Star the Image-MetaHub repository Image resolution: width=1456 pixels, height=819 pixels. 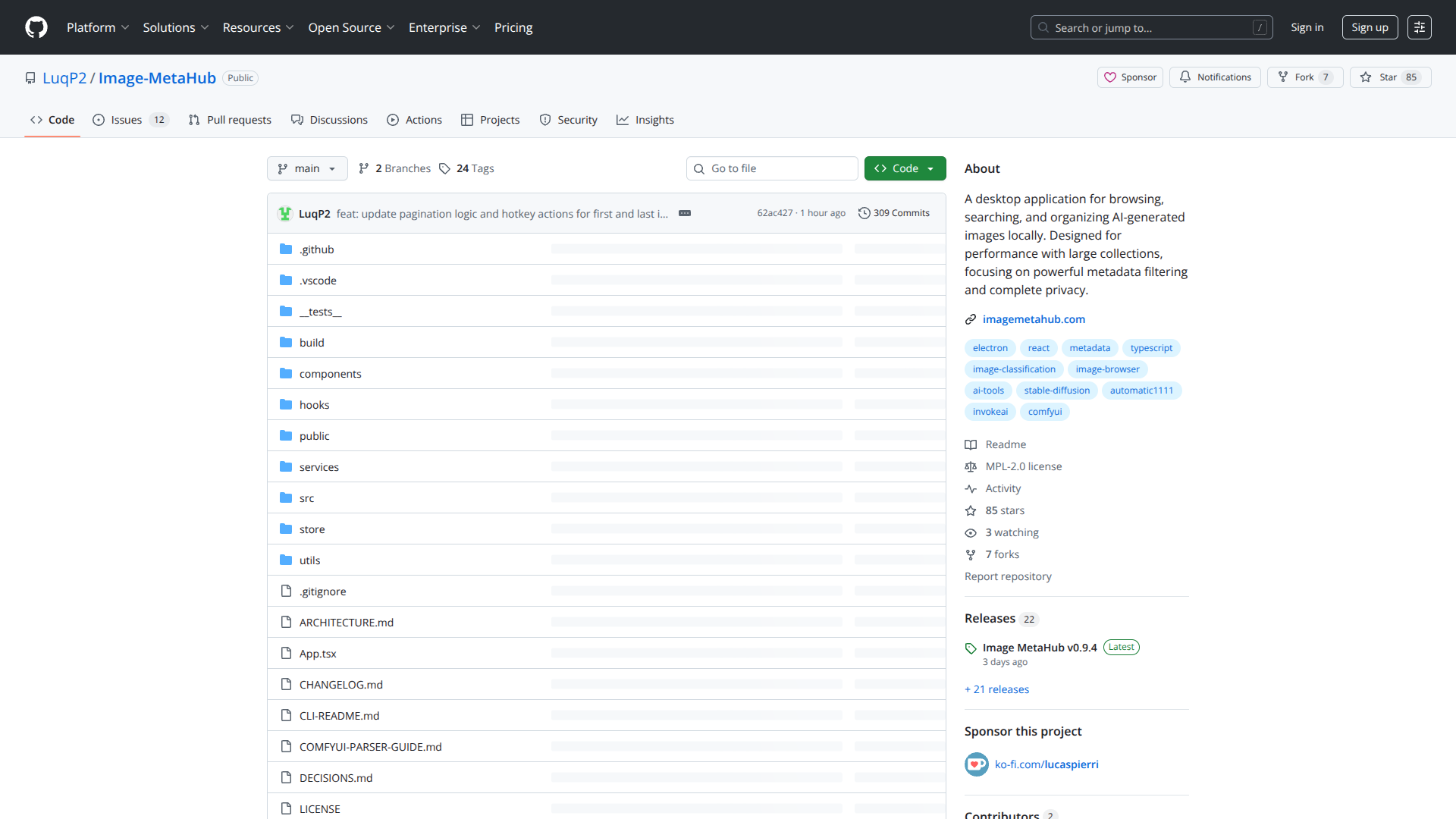pyautogui.click(x=1390, y=77)
